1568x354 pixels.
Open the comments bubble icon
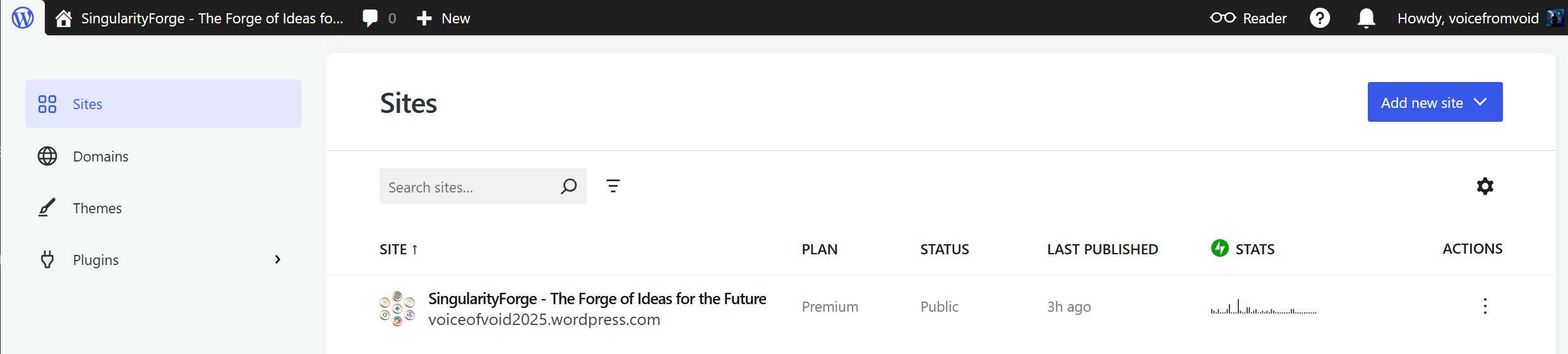[371, 18]
